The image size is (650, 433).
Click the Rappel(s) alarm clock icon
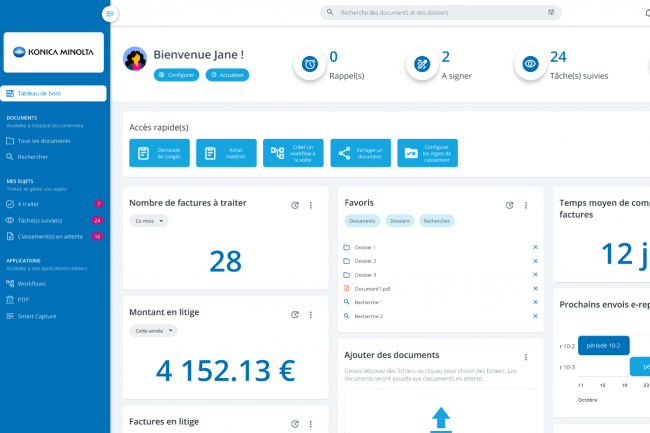(310, 64)
